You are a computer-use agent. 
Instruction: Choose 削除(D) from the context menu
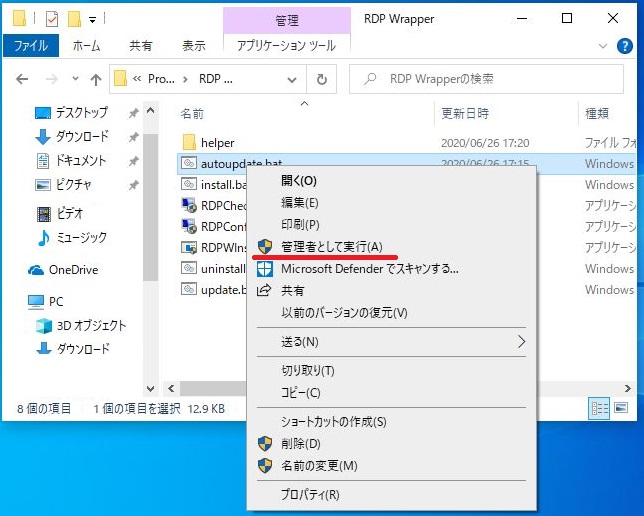click(x=391, y=444)
